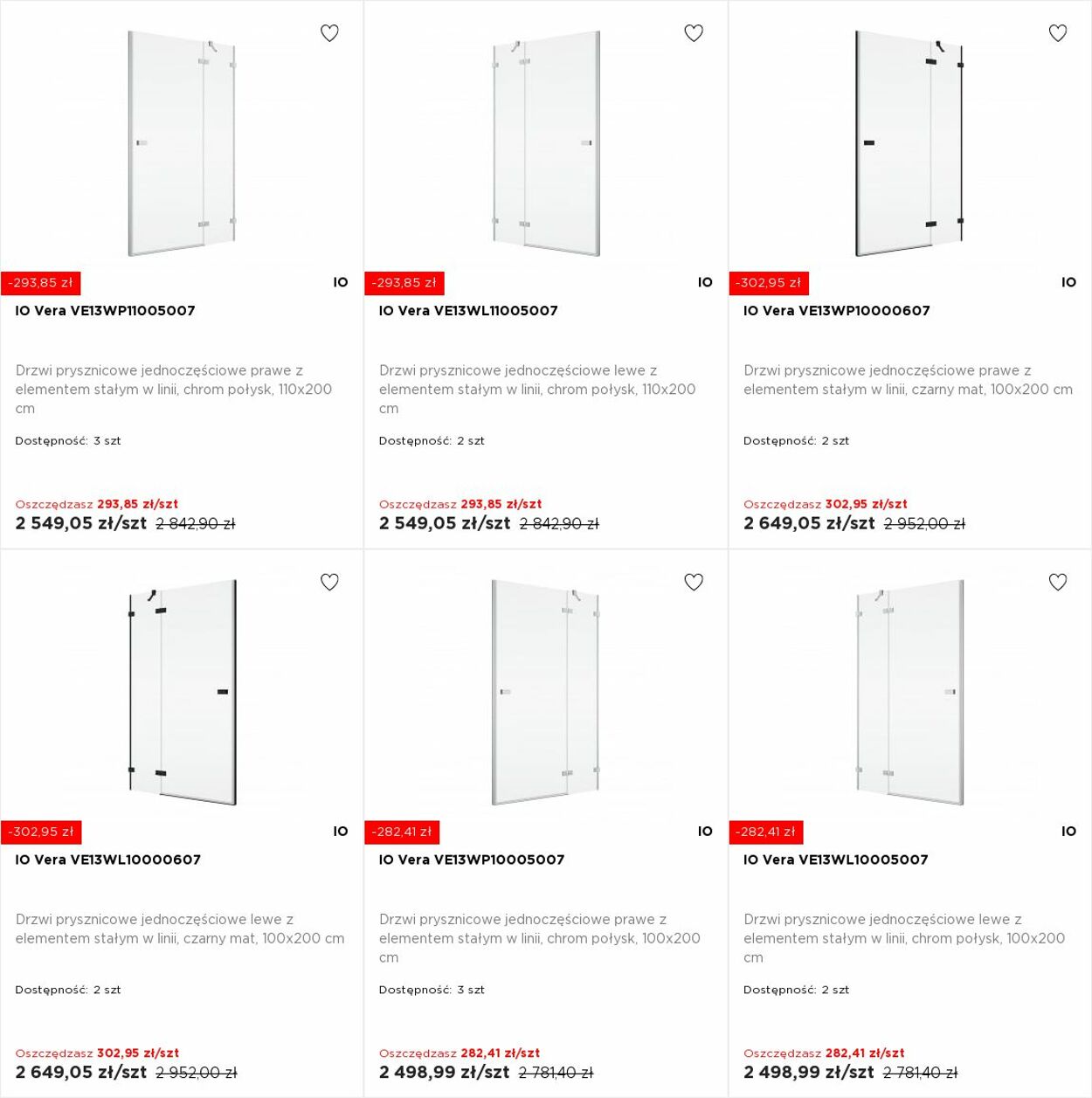
Task: Tap heart icon for VE13WP10005007
Action: click(694, 582)
